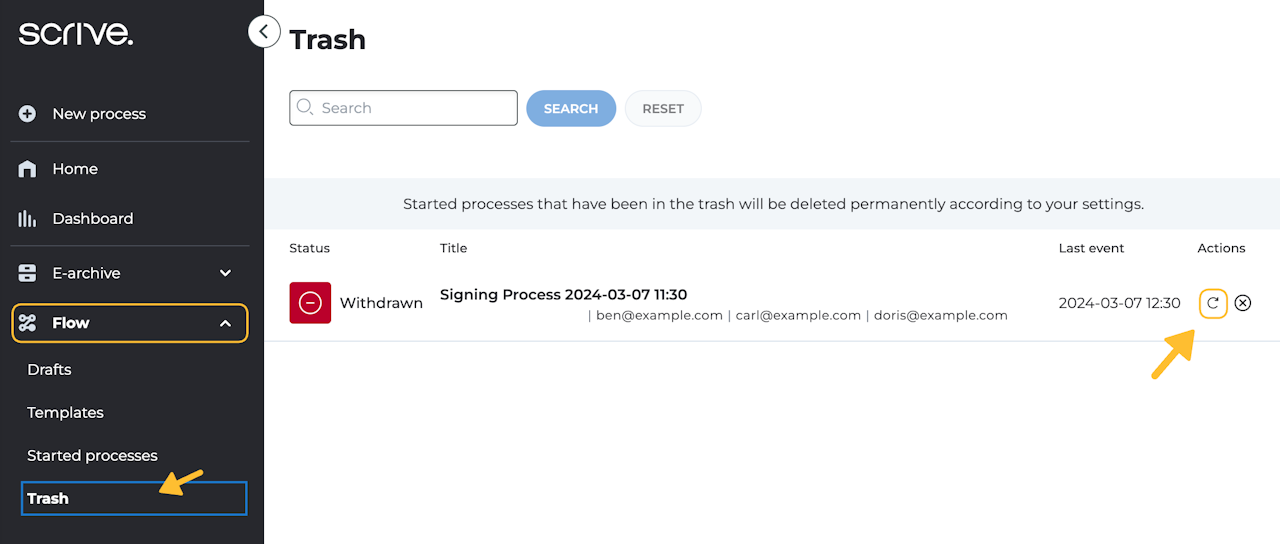
Task: Collapse the sidebar with the arrow button
Action: [x=263, y=32]
